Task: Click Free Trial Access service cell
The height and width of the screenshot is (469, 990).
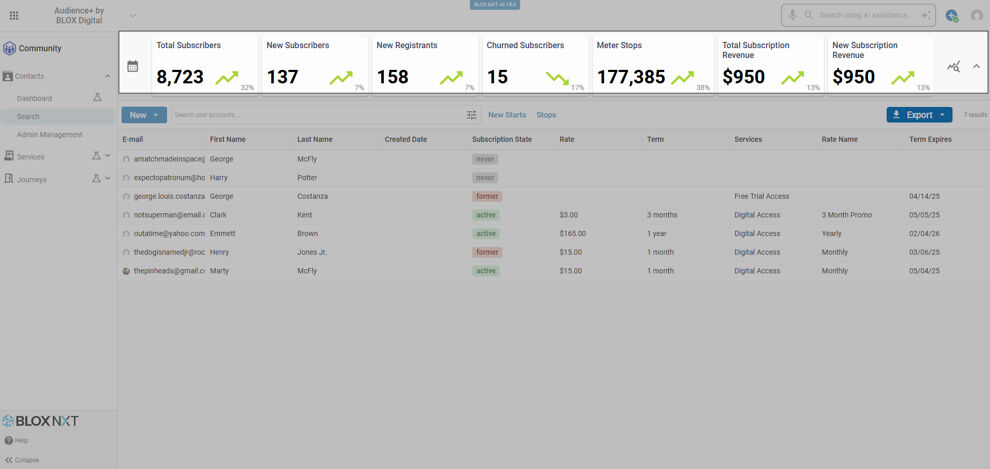Action: tap(761, 196)
